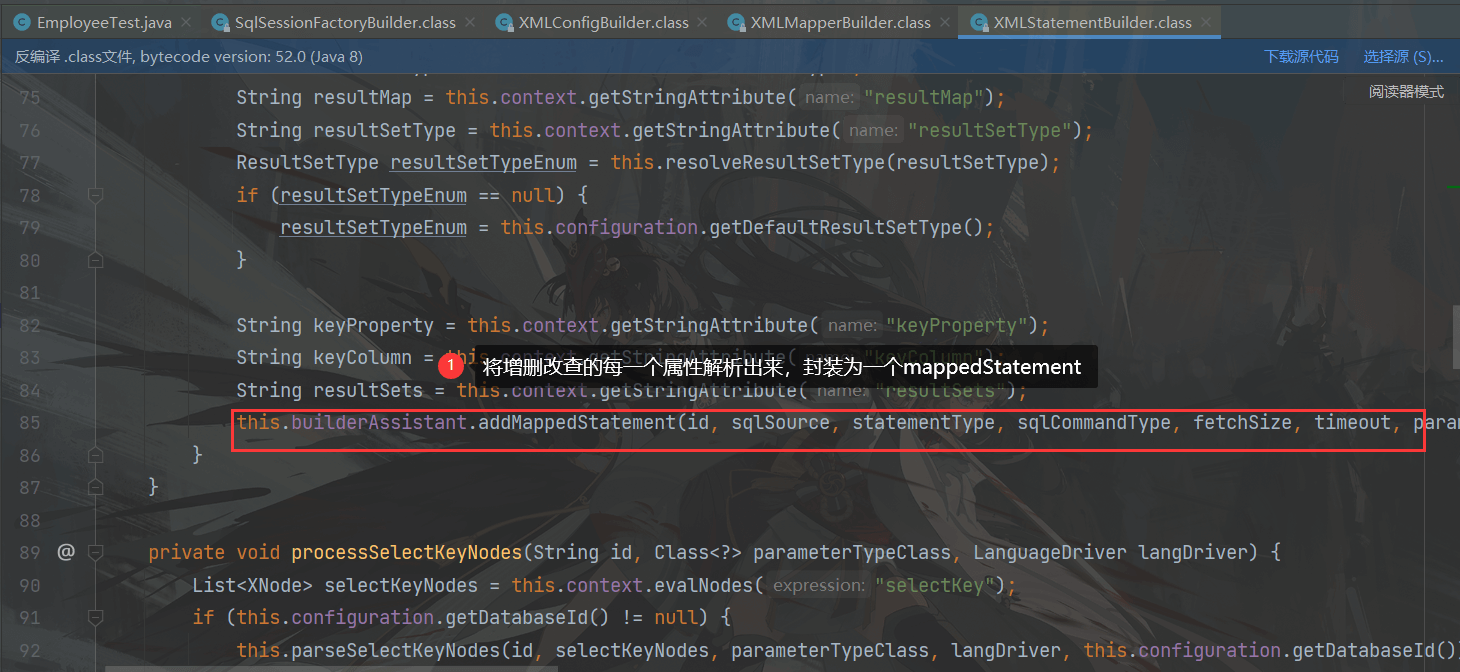Click LanguageDriver parameter type on line 89
Viewport: 1460px width, 672px height.
1049,552
